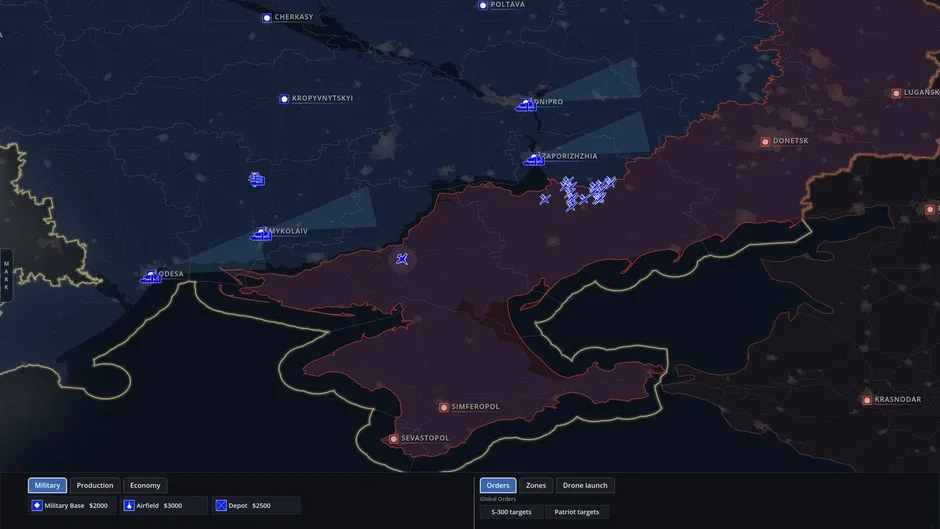Click the aircraft unit near Kherson

(x=402, y=259)
